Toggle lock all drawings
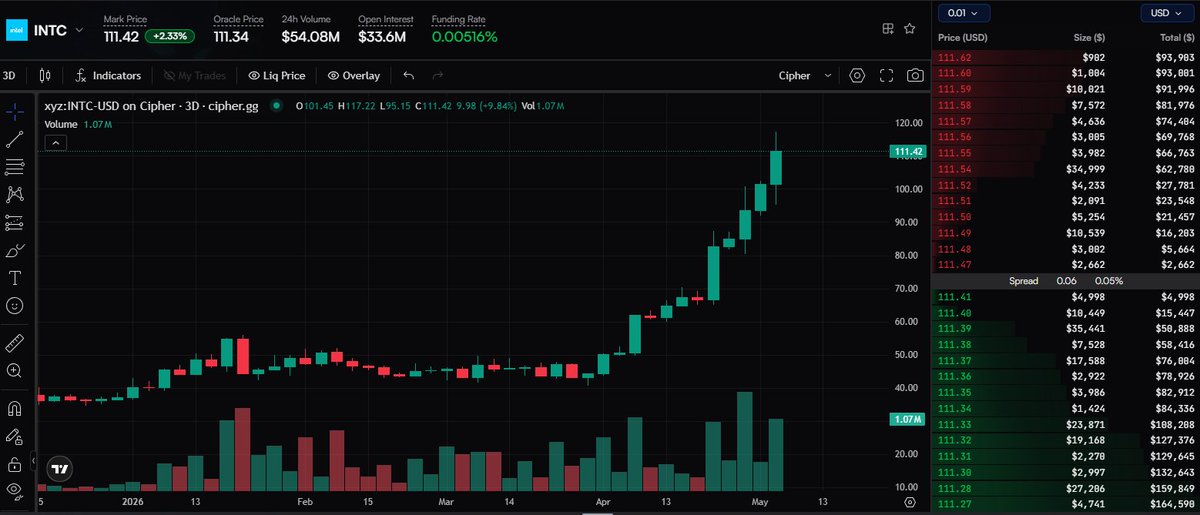 (x=14, y=464)
